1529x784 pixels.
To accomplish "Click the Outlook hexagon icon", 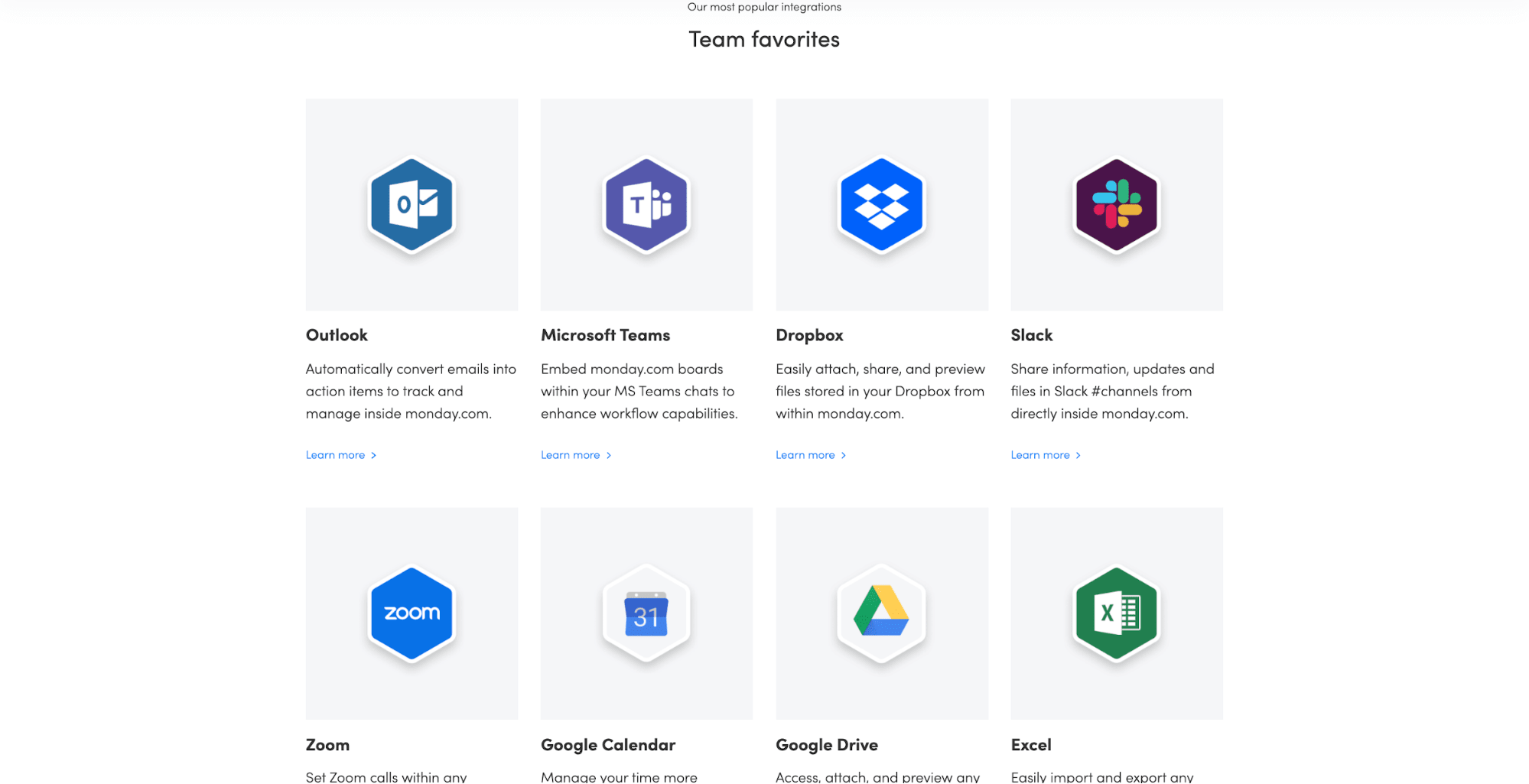I will 412,204.
